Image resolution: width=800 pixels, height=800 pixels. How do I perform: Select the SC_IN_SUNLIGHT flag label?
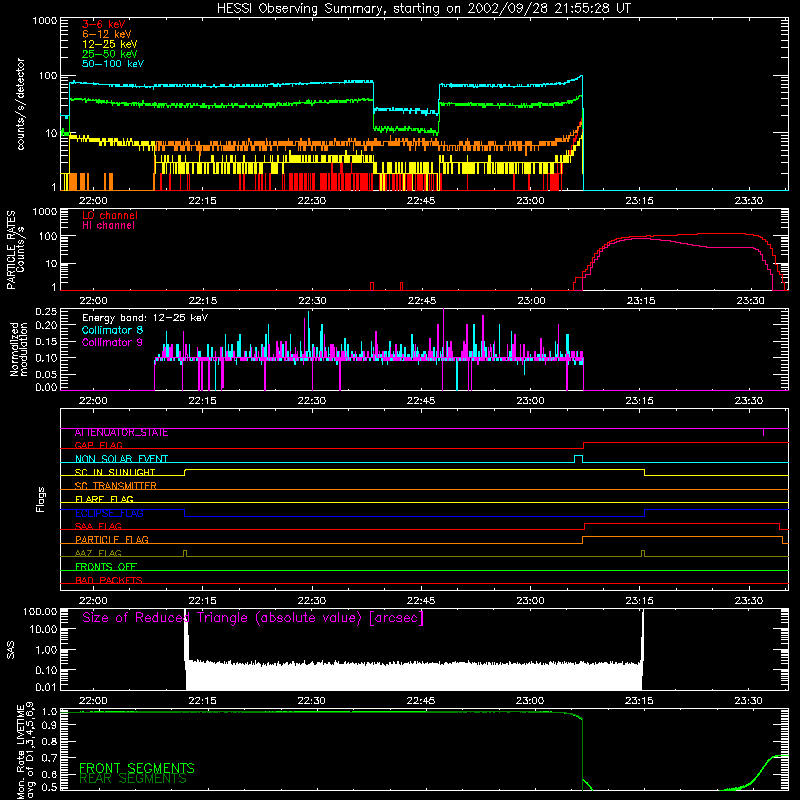tap(115, 472)
